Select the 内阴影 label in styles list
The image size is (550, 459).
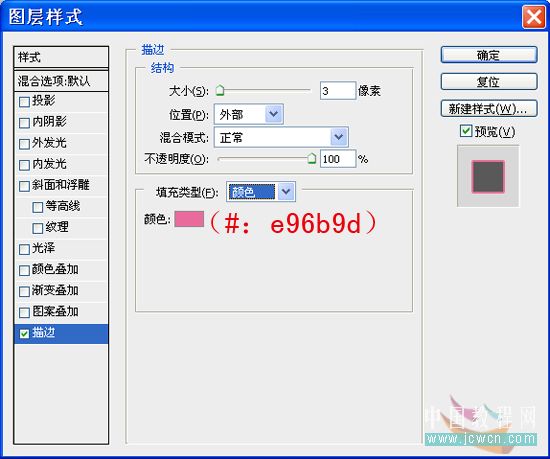click(49, 122)
